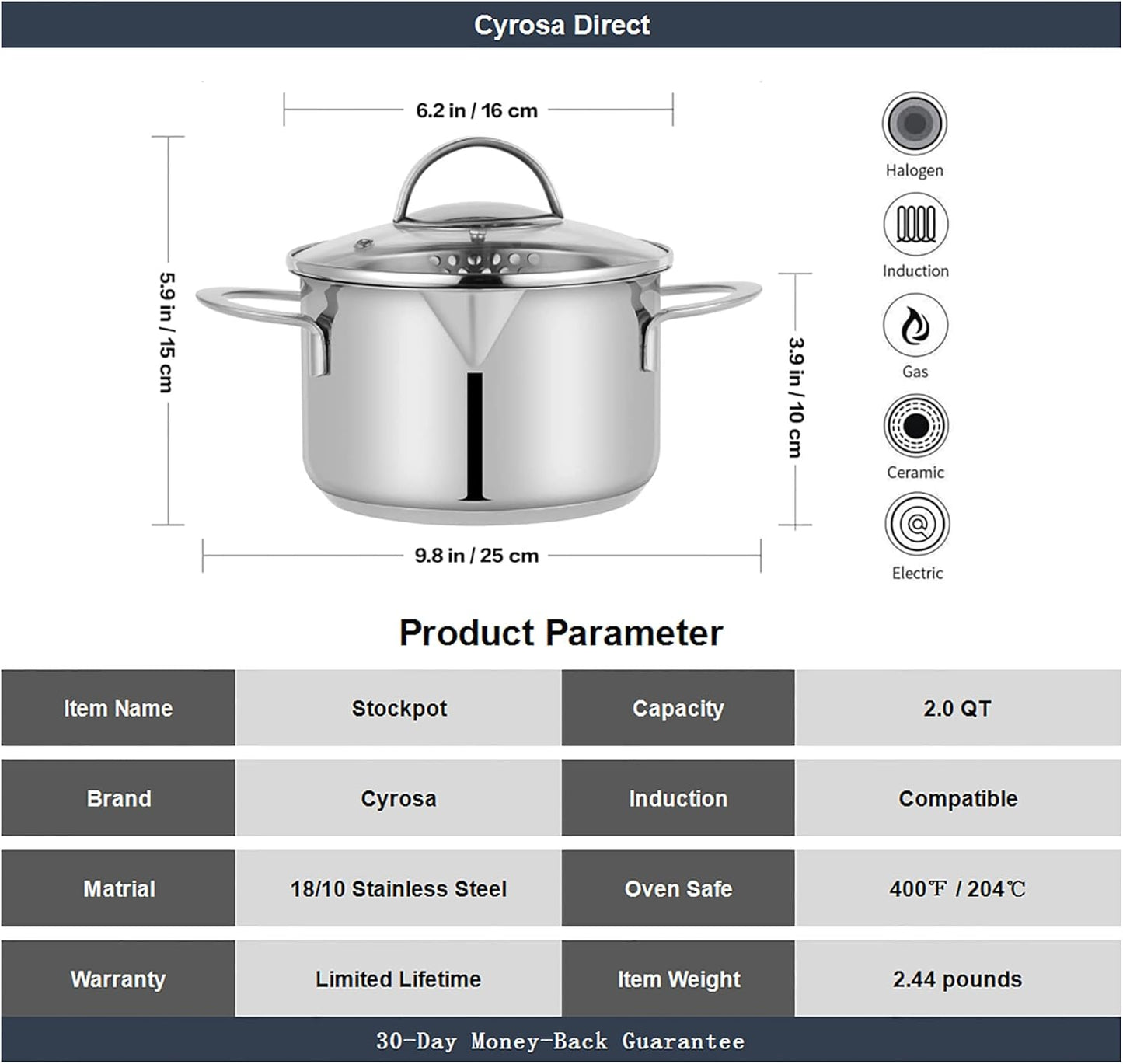1123x1064 pixels.
Task: Open the Item Weight details
Action: coord(678,979)
